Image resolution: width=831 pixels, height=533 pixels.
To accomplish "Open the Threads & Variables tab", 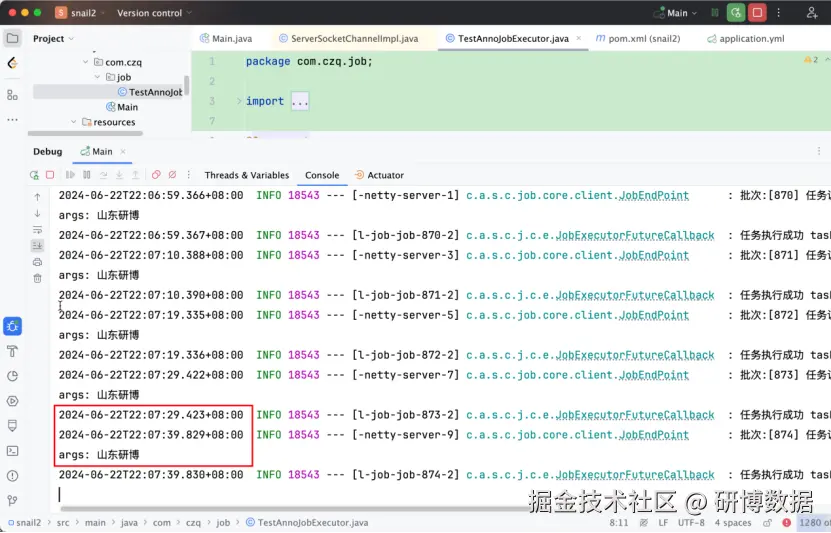I will (x=246, y=175).
